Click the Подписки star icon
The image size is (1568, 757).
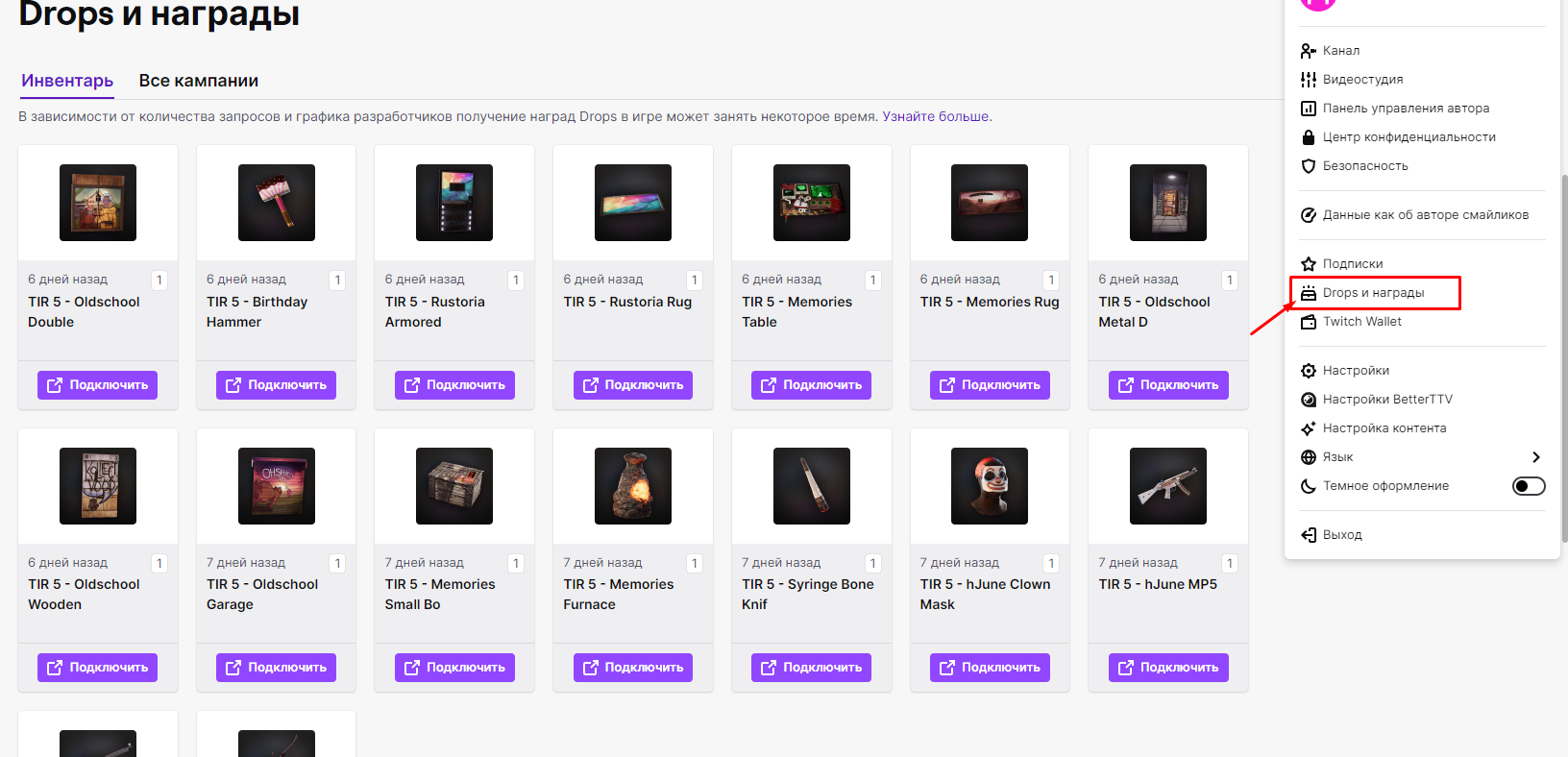[1308, 264]
